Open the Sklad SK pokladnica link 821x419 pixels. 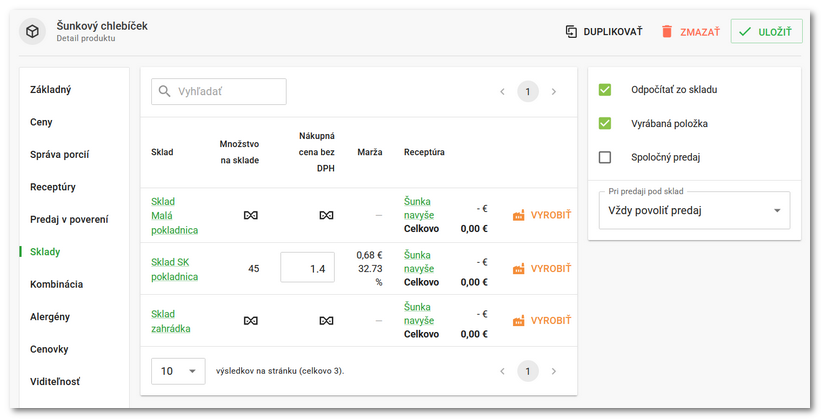[x=174, y=269]
